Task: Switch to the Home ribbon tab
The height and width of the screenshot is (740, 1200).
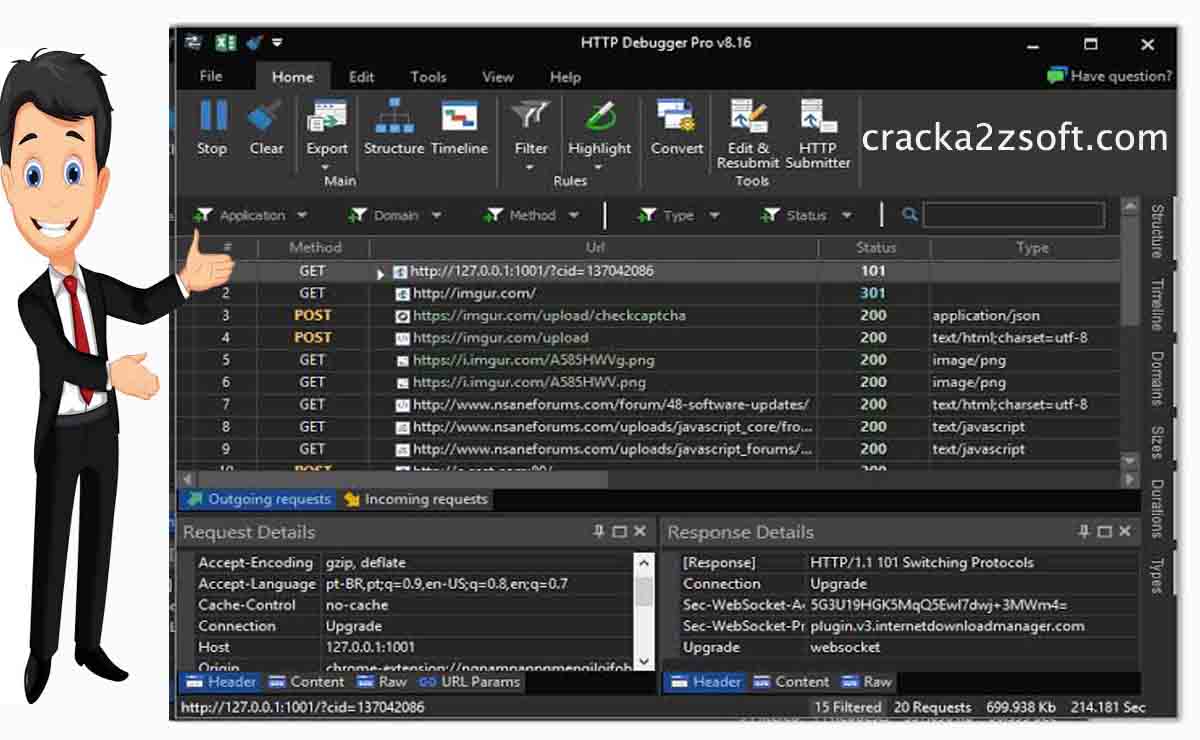Action: (x=292, y=77)
